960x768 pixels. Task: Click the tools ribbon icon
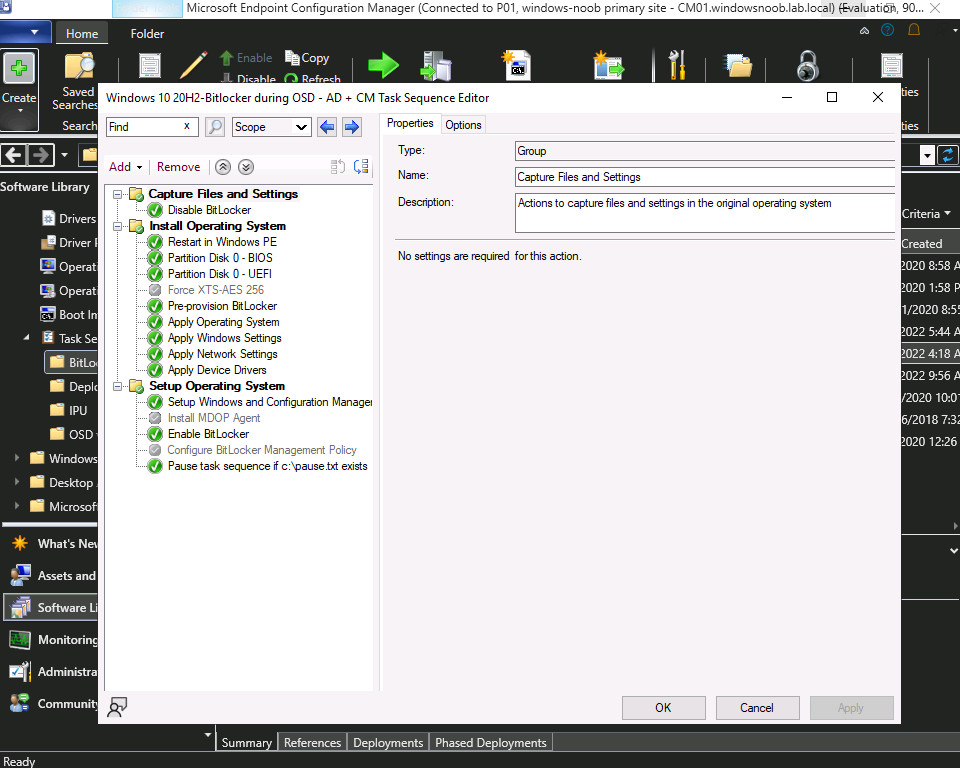point(677,65)
